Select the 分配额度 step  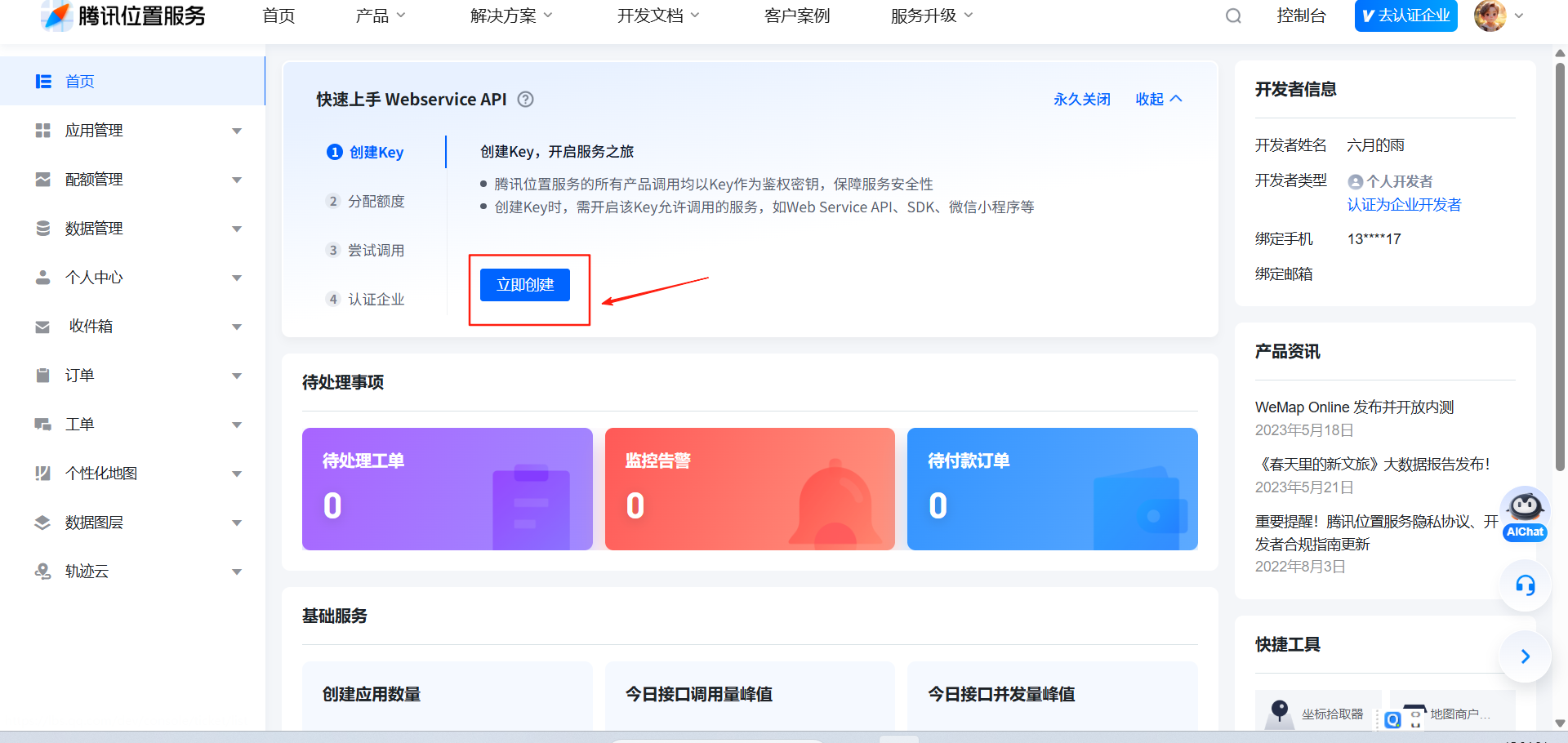[365, 202]
